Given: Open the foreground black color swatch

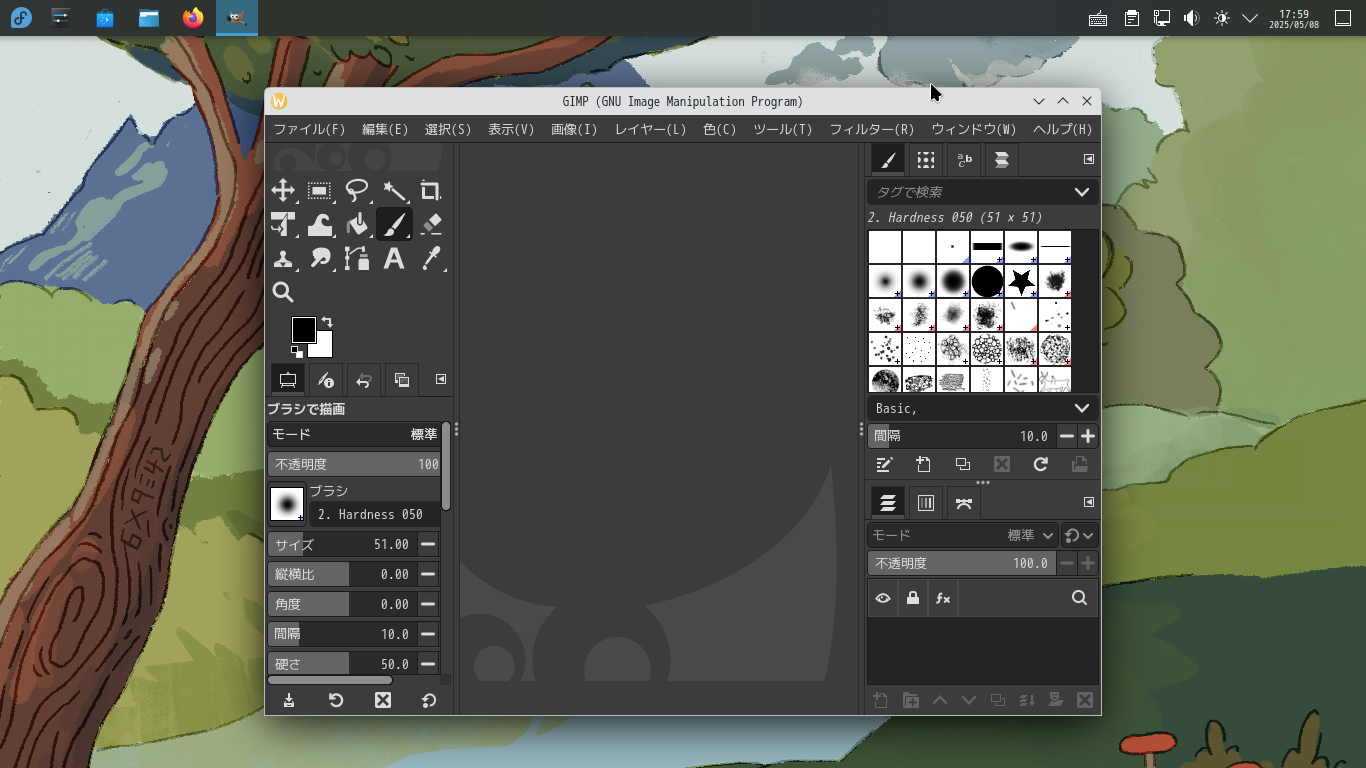Looking at the screenshot, I should 303,329.
